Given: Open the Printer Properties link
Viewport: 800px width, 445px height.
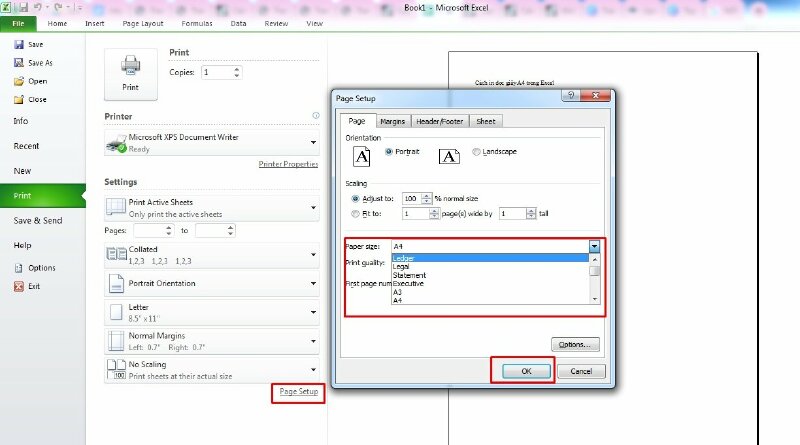Looking at the screenshot, I should pos(288,164).
